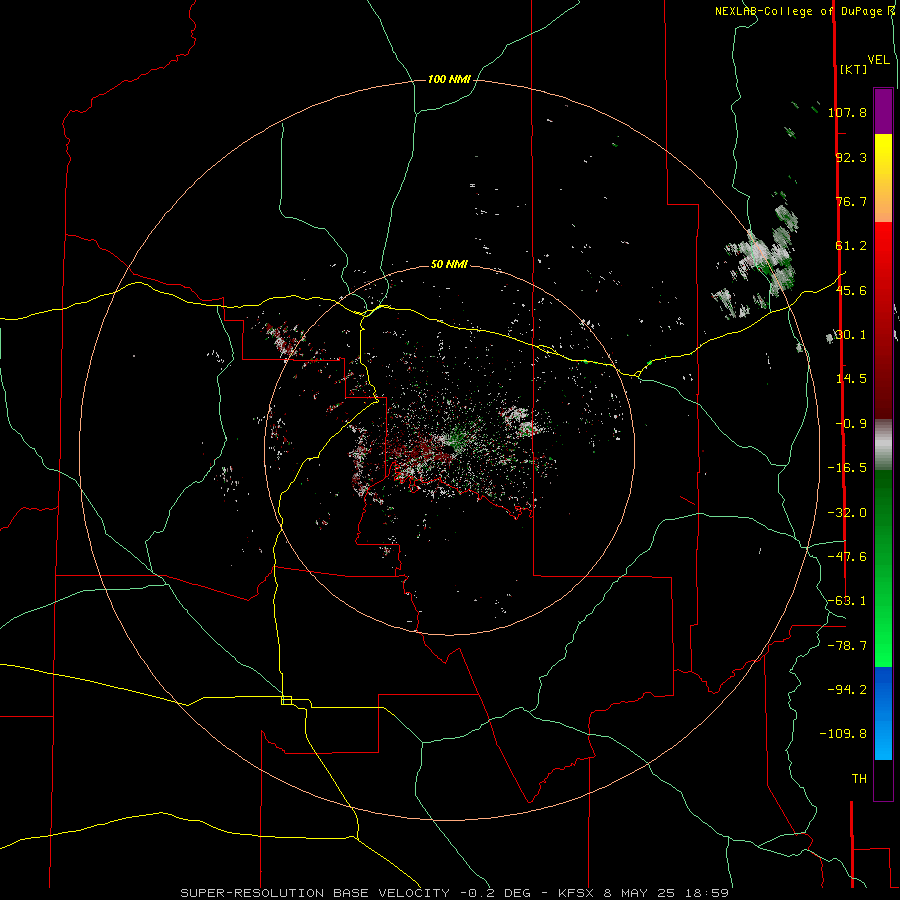Click the Super-Resolution Base Velocity caption text
Image resolution: width=900 pixels, height=900 pixels.
tap(455, 893)
